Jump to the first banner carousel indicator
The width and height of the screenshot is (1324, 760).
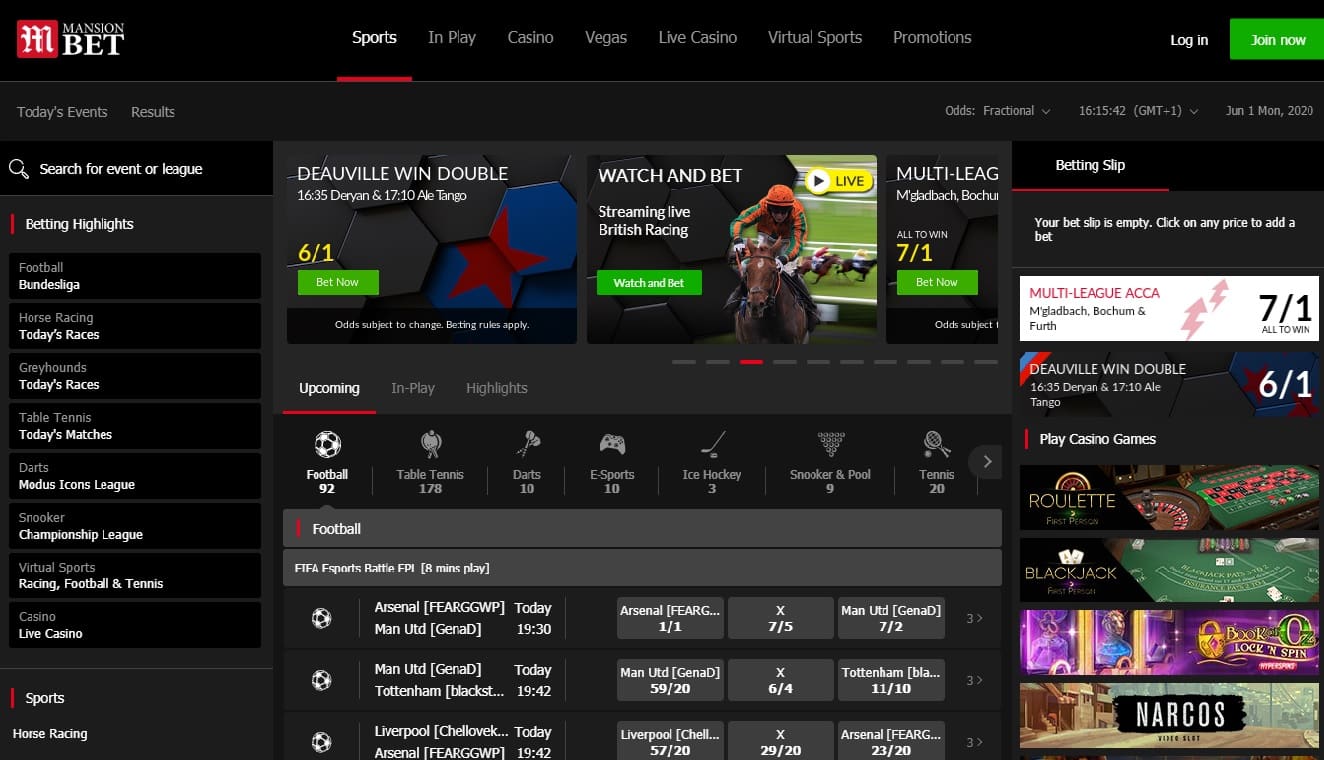click(684, 362)
